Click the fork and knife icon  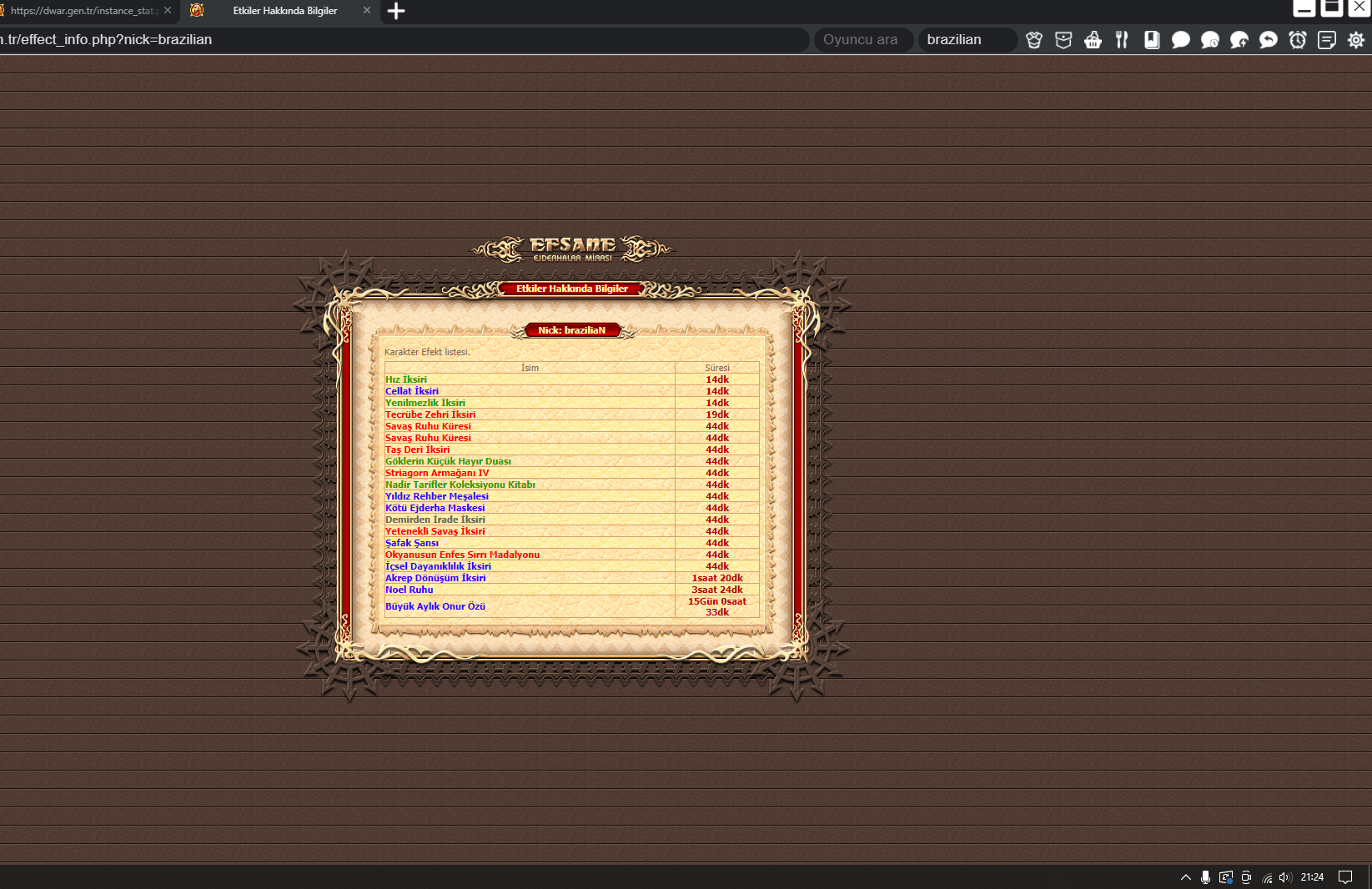pyautogui.click(x=1122, y=40)
